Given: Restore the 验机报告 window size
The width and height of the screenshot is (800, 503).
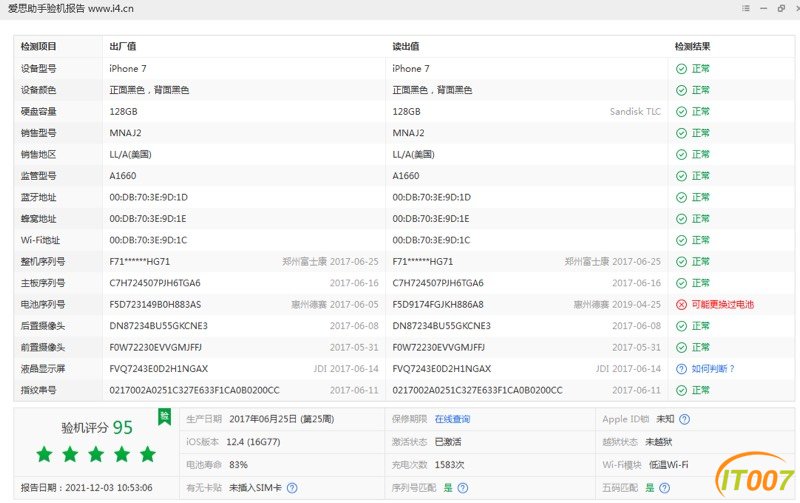Looking at the screenshot, I should click(781, 8).
